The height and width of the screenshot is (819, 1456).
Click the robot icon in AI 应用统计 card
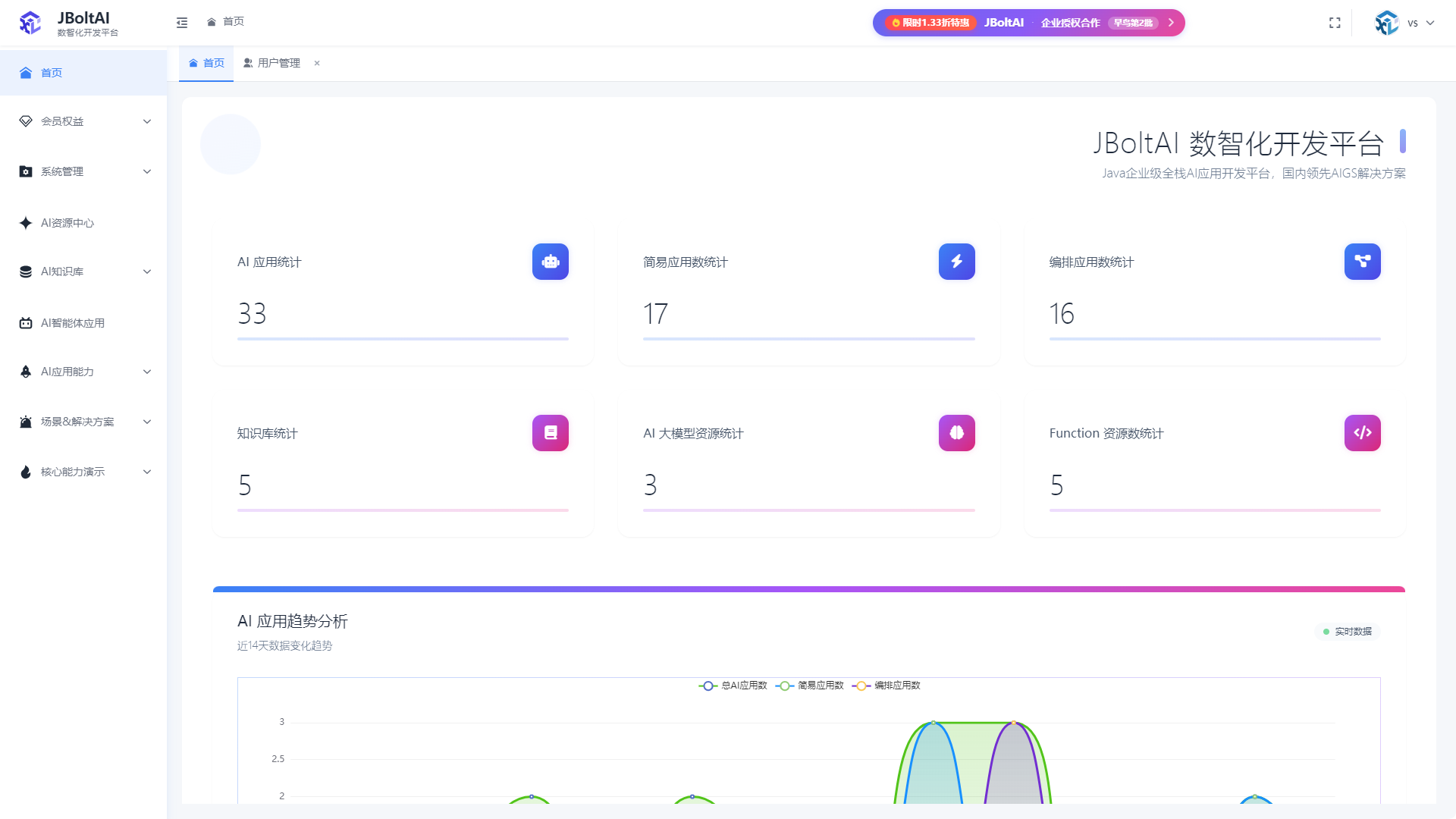[x=551, y=262]
